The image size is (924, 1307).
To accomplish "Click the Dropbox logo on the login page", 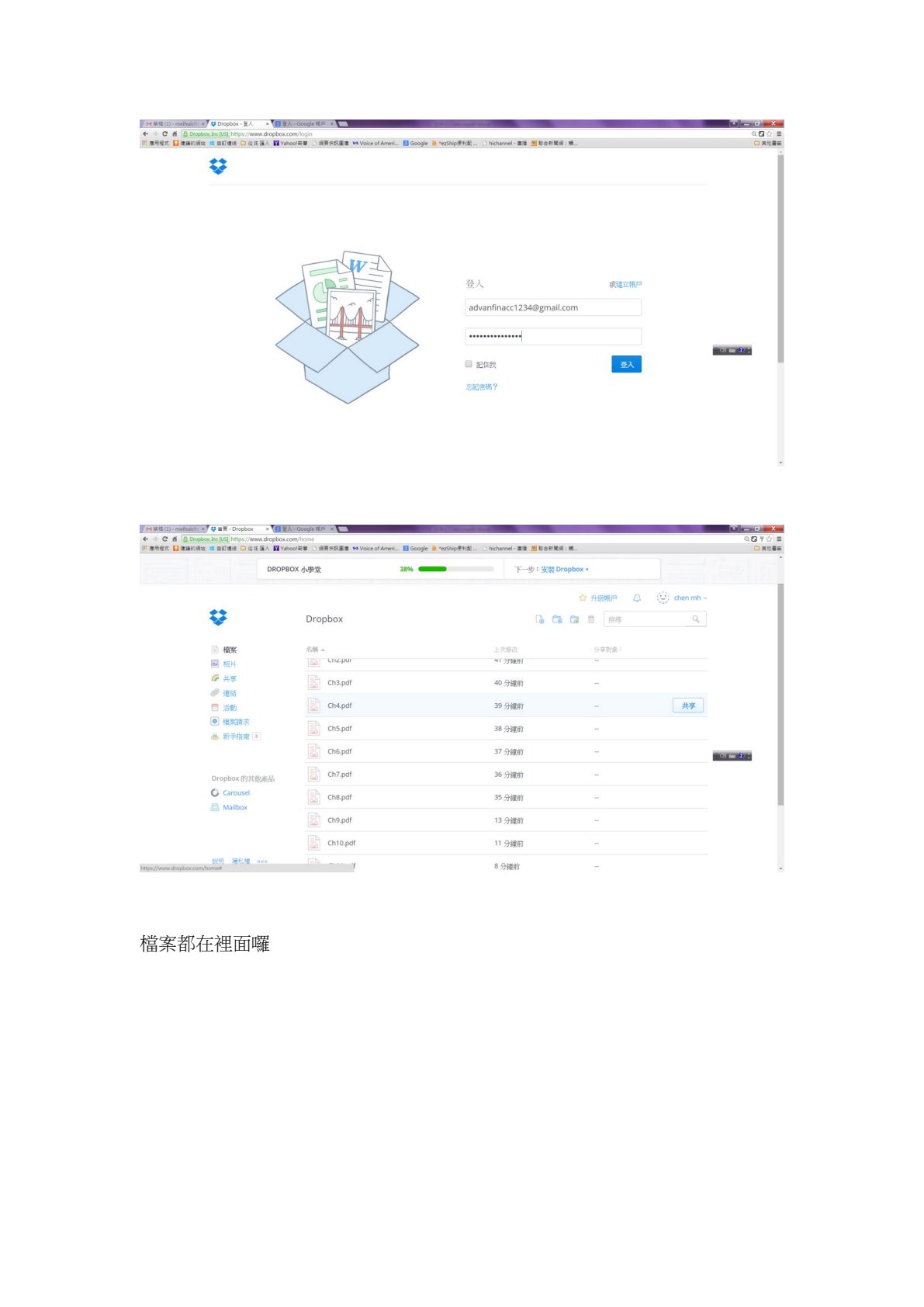I will [218, 166].
